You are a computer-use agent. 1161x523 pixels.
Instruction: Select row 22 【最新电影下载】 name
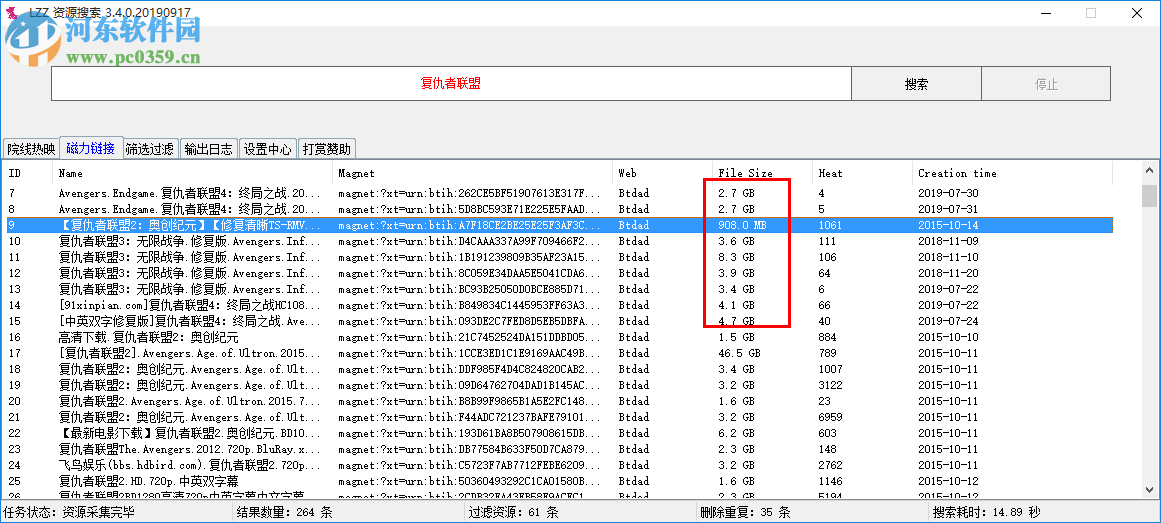click(x=190, y=433)
